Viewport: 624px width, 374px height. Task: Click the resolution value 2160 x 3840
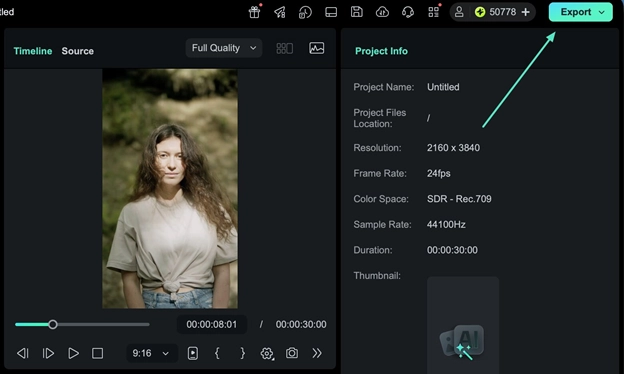453,148
